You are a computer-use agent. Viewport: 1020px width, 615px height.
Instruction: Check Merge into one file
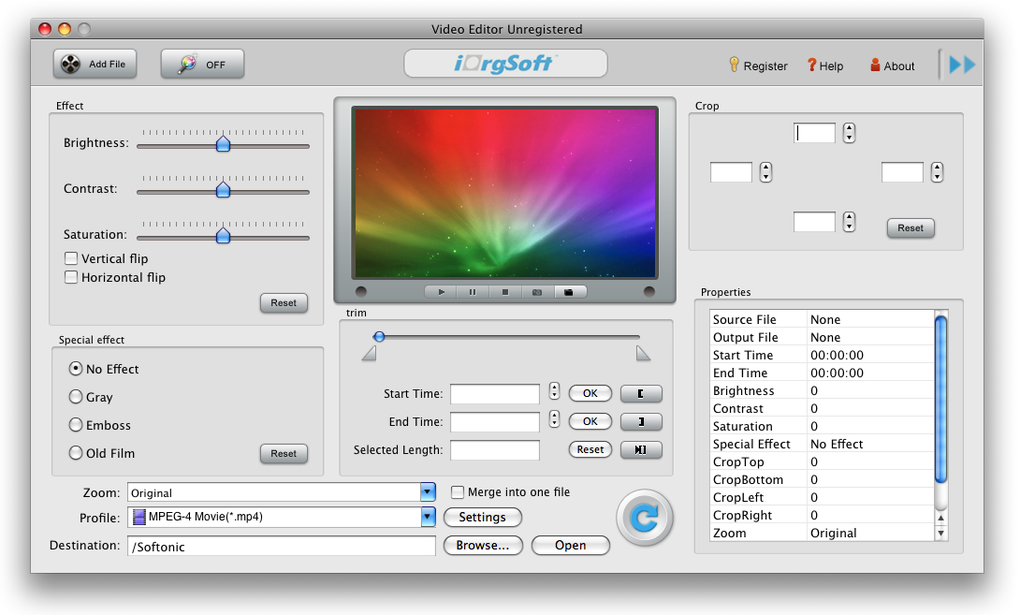[x=457, y=492]
